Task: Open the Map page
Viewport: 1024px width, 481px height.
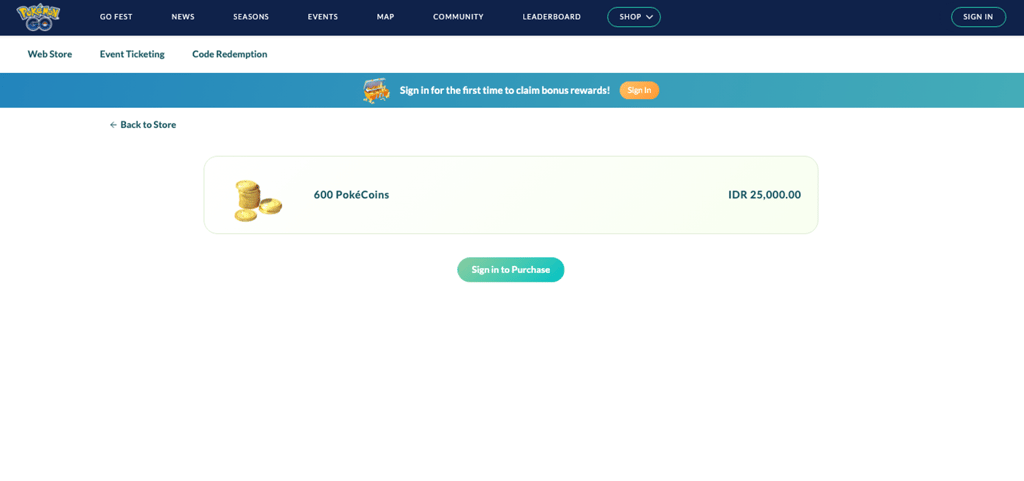Action: [385, 17]
